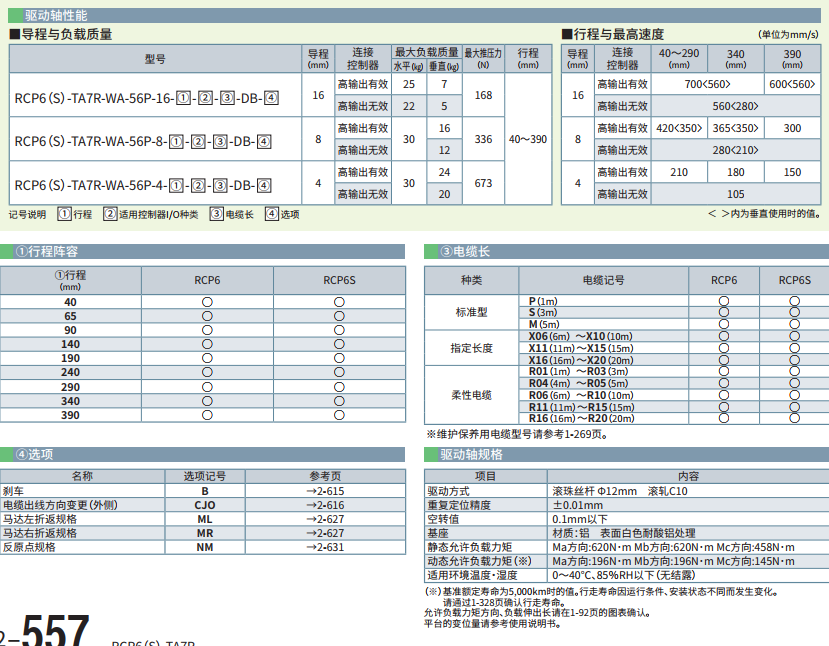The width and height of the screenshot is (829, 646).
Task: Click the 0.1mm以下 lost motion value
Action: (x=580, y=519)
